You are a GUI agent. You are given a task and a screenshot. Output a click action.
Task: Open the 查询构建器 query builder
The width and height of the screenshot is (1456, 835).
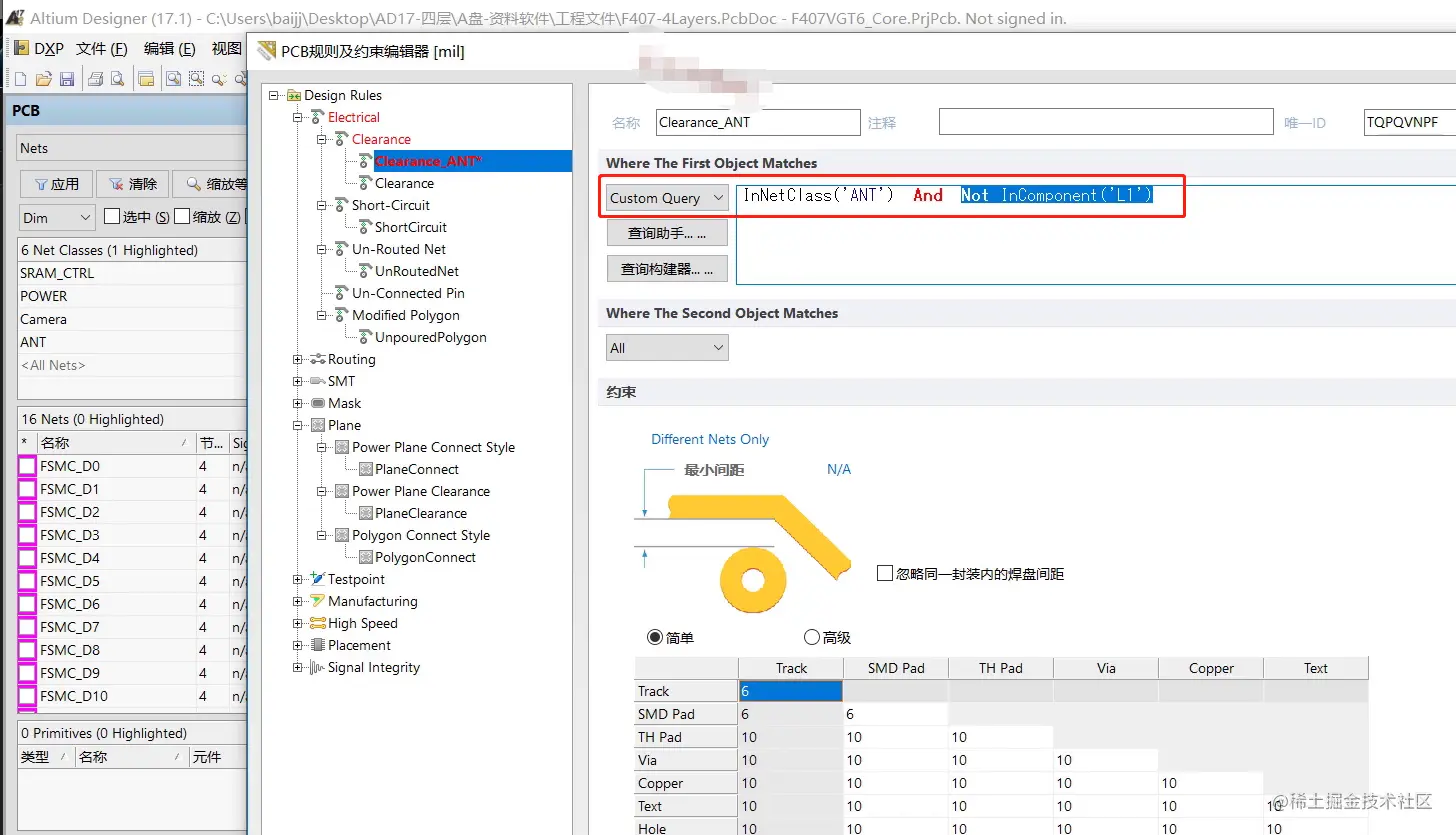pyautogui.click(x=667, y=269)
